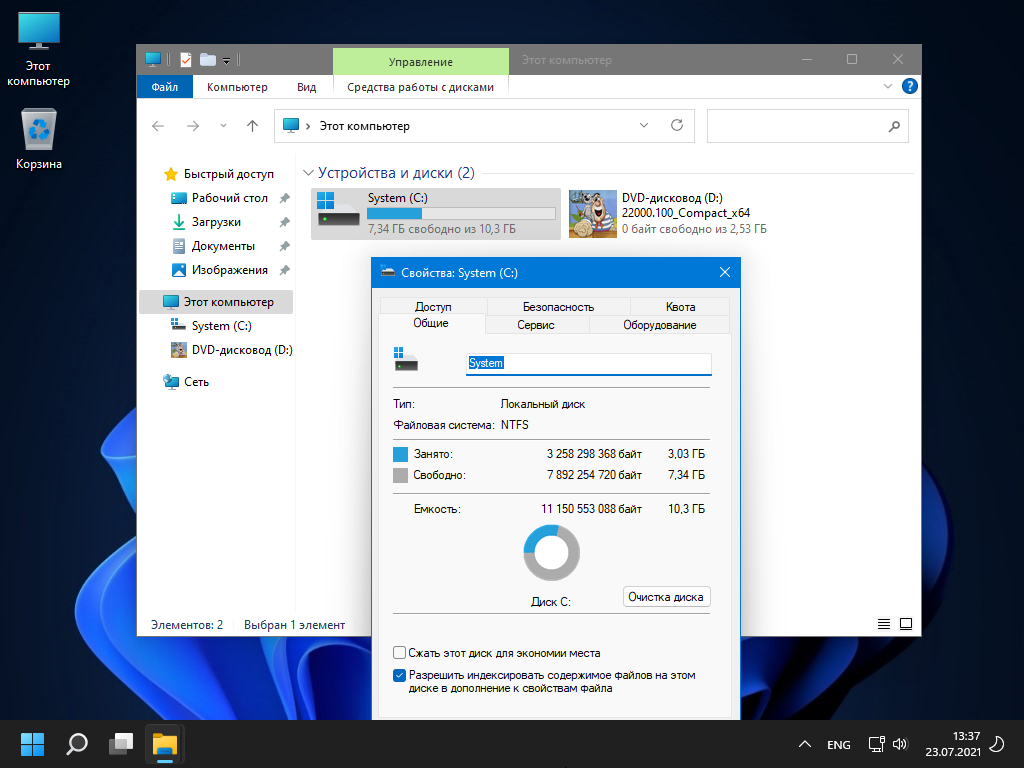Click the File Explorer taskbar icon
The image size is (1024, 768).
165,744
